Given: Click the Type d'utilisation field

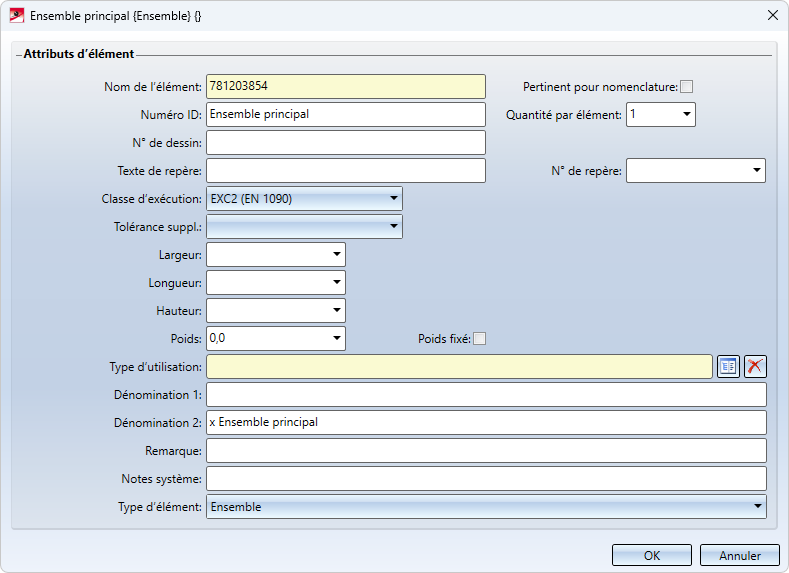Looking at the screenshot, I should [x=459, y=366].
